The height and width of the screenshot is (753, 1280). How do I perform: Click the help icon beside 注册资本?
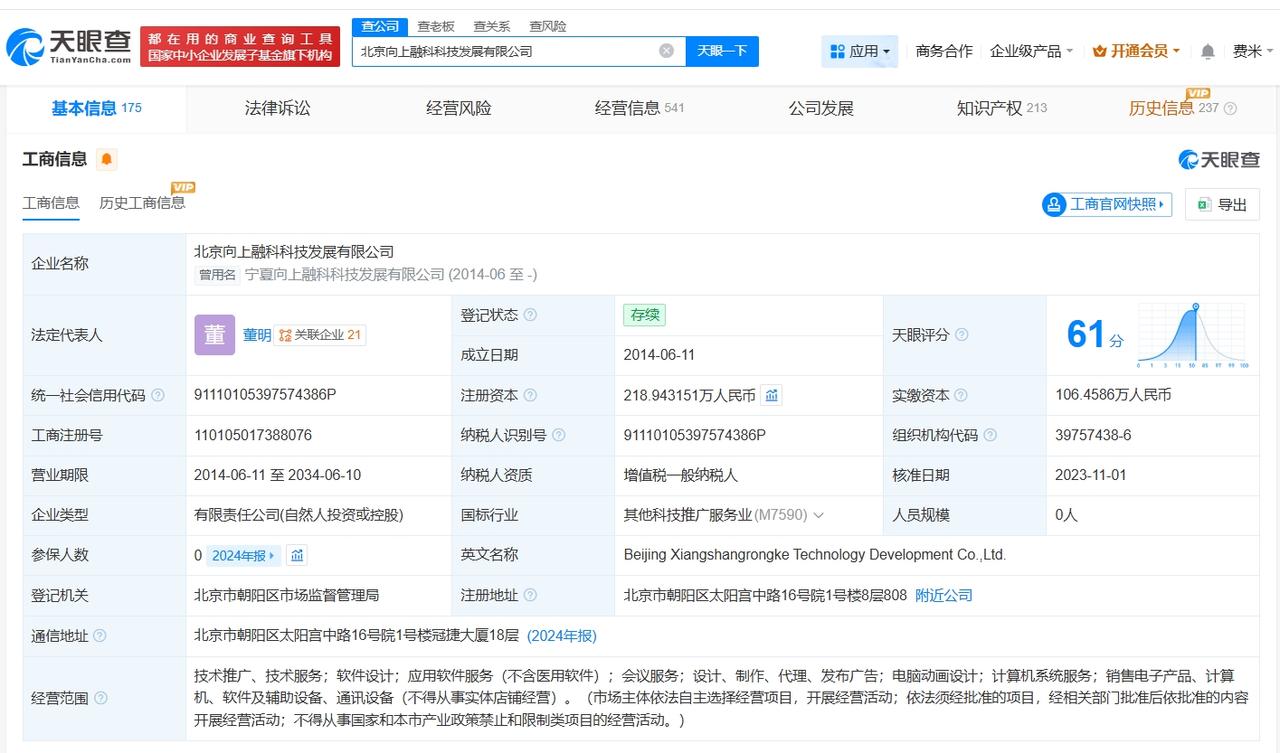tap(530, 396)
